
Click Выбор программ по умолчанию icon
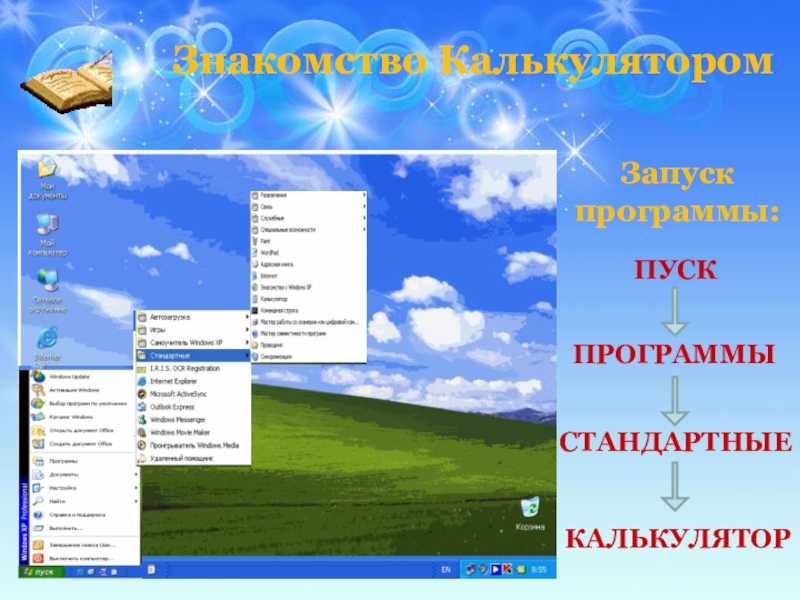(x=38, y=404)
